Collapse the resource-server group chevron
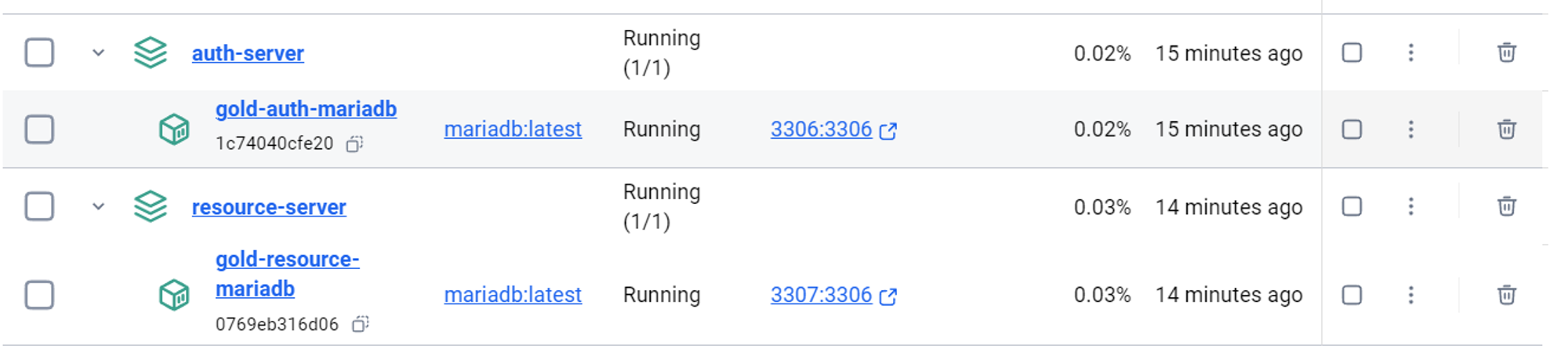Viewport: 1568px width, 360px height. click(x=98, y=206)
